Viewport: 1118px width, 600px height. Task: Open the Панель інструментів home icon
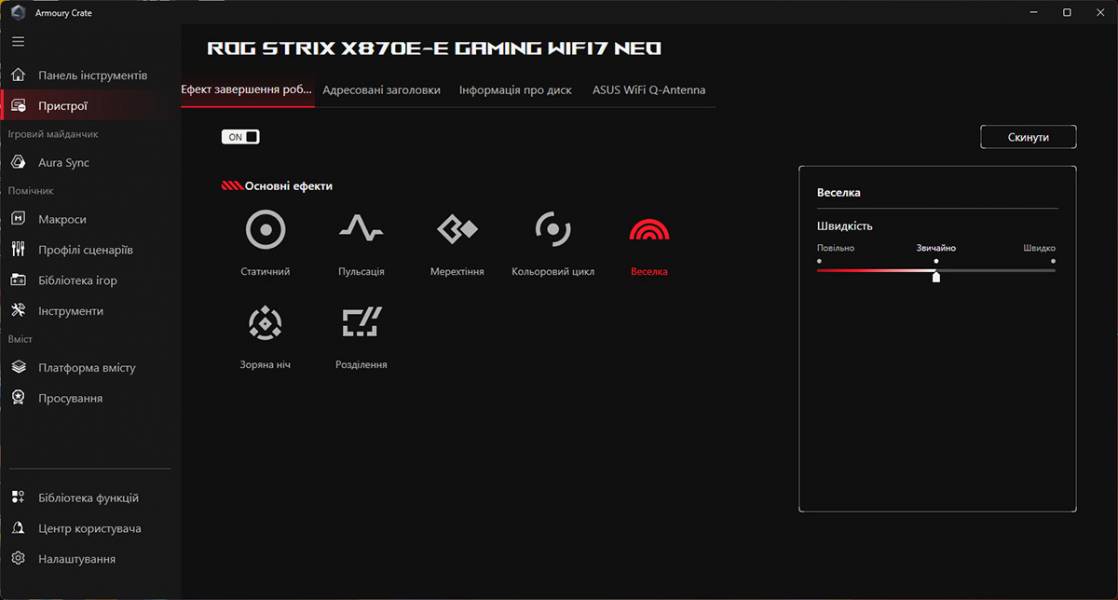pos(19,75)
